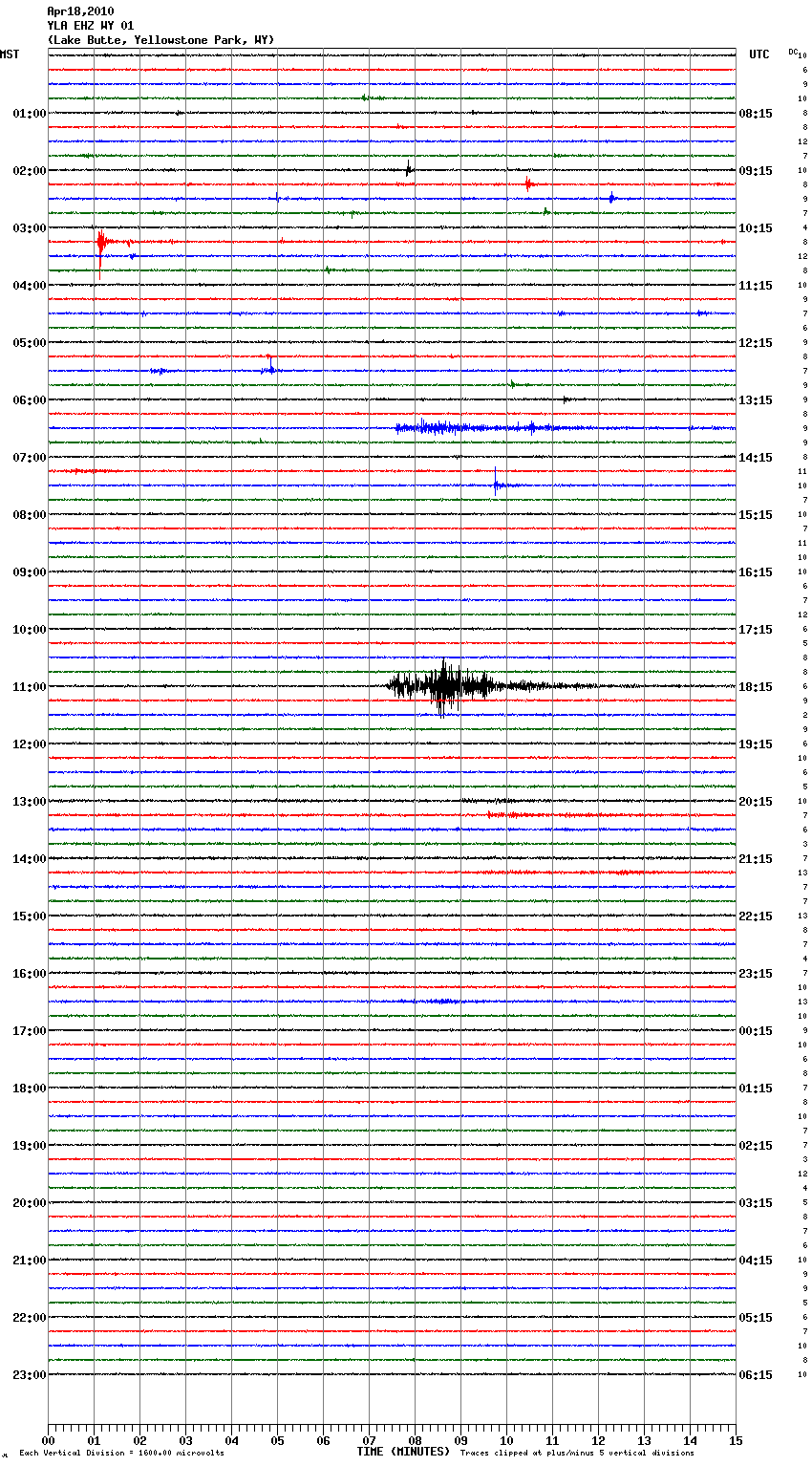This screenshot has height=1466, width=812.
Task: Click the vertical division microvolts scale note
Action: pos(121,1454)
